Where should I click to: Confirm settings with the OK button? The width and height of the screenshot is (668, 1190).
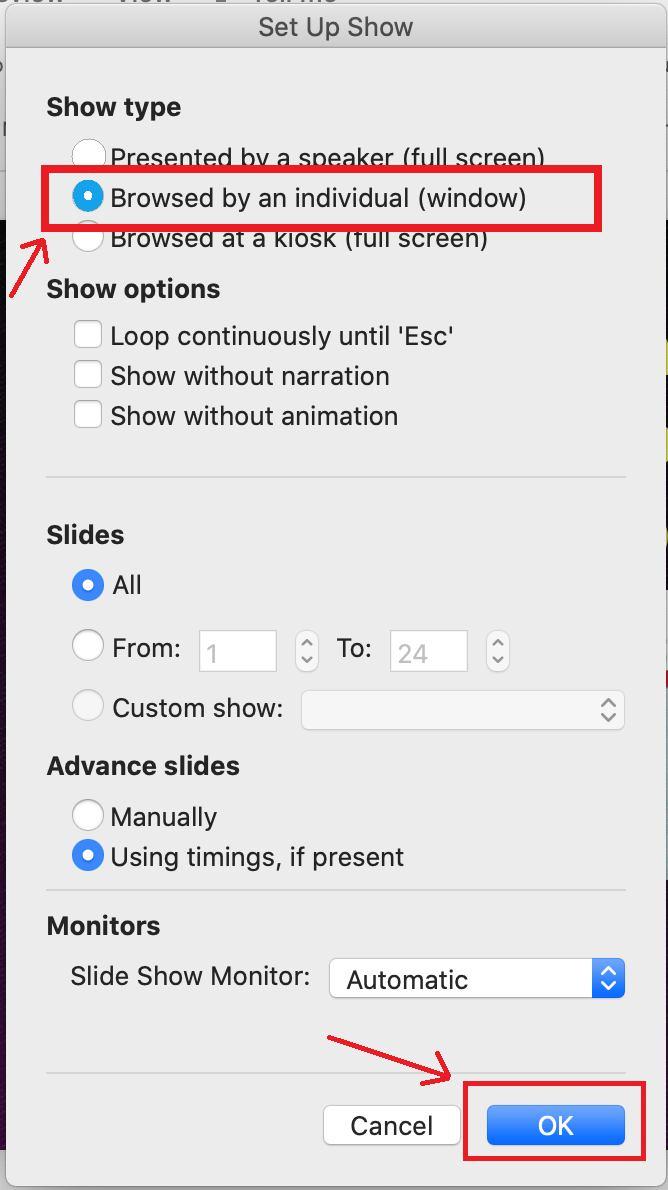pyautogui.click(x=555, y=1124)
